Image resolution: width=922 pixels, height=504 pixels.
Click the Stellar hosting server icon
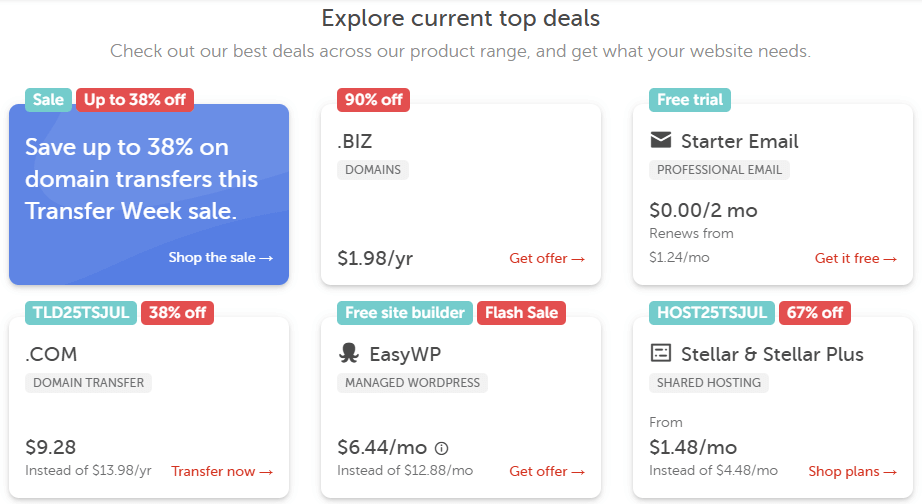click(x=661, y=353)
